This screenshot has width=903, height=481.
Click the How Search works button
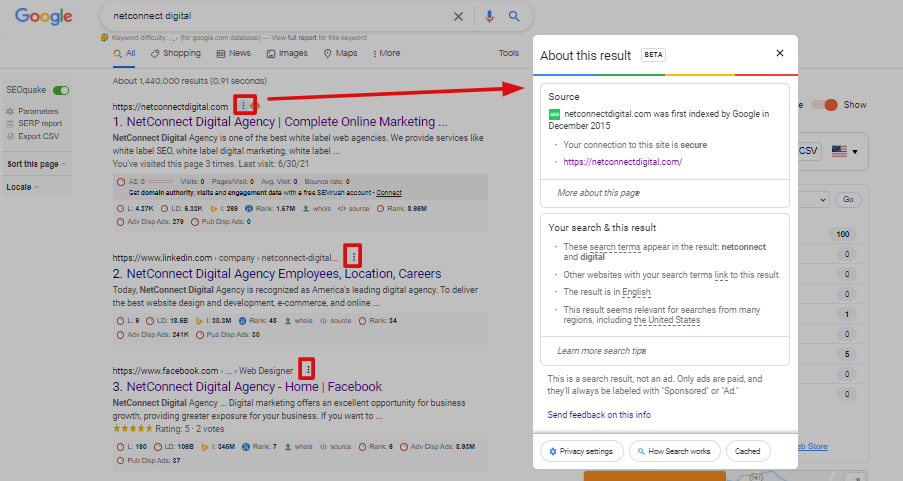pyautogui.click(x=674, y=451)
